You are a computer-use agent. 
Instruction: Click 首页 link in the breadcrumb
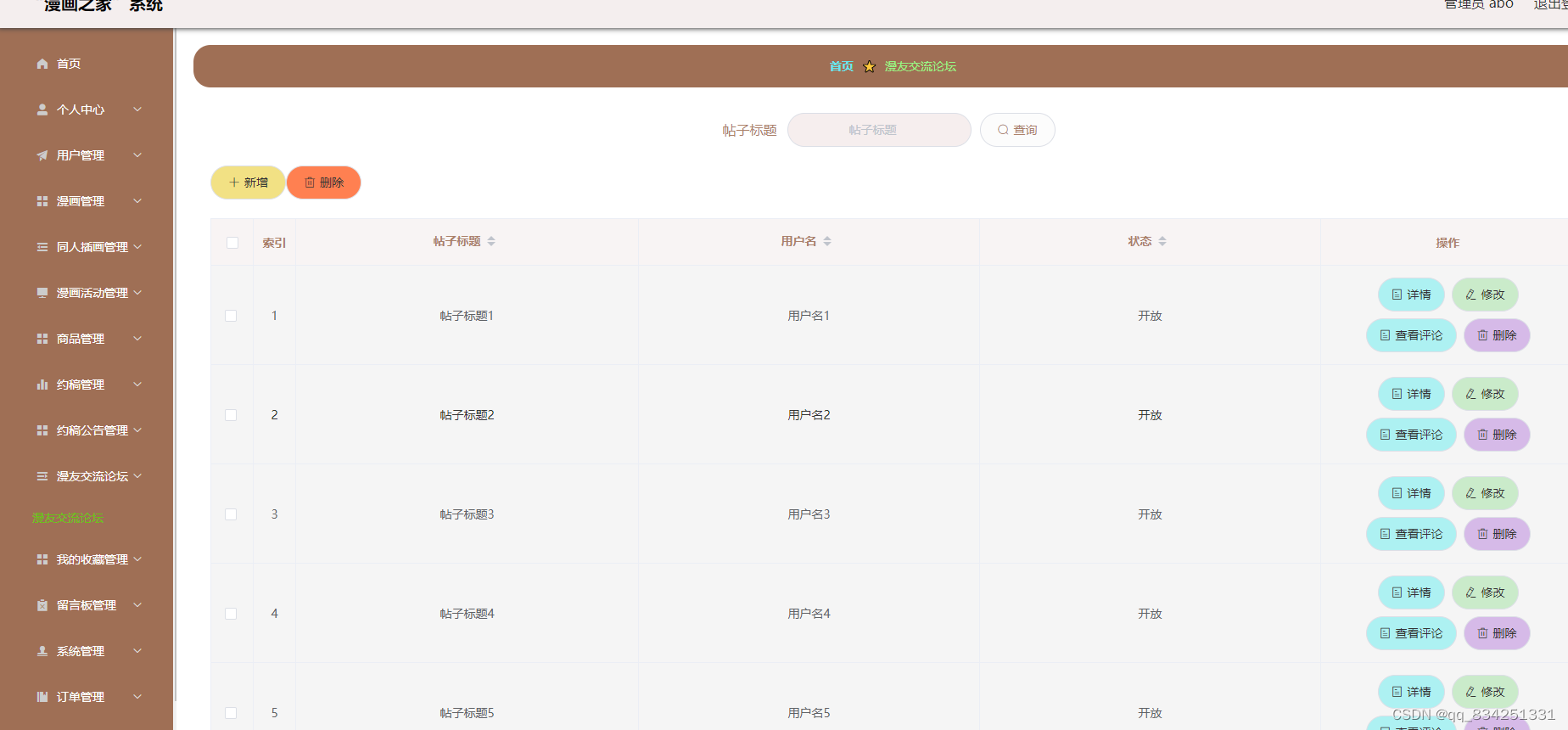point(841,66)
